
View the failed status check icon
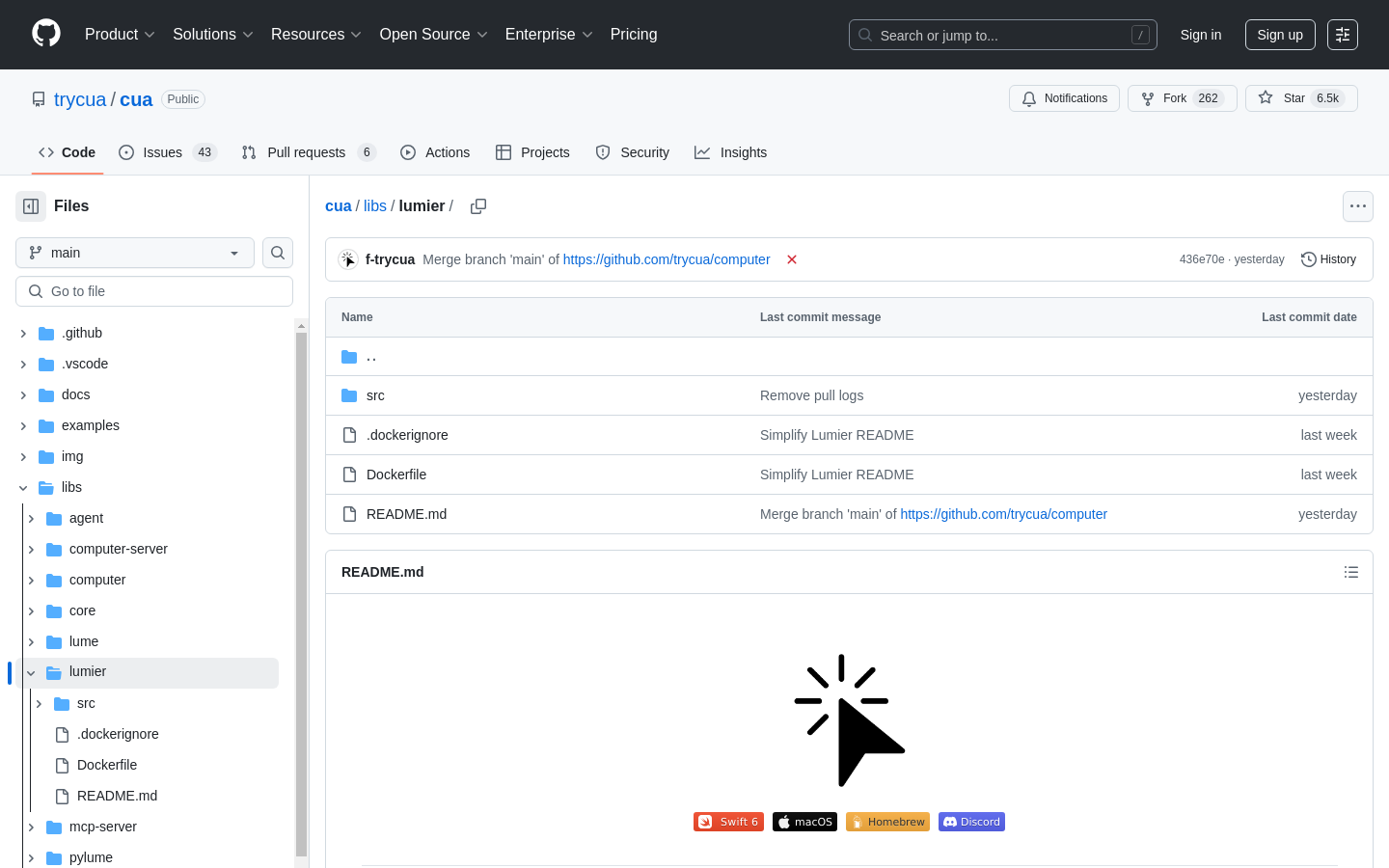[792, 259]
